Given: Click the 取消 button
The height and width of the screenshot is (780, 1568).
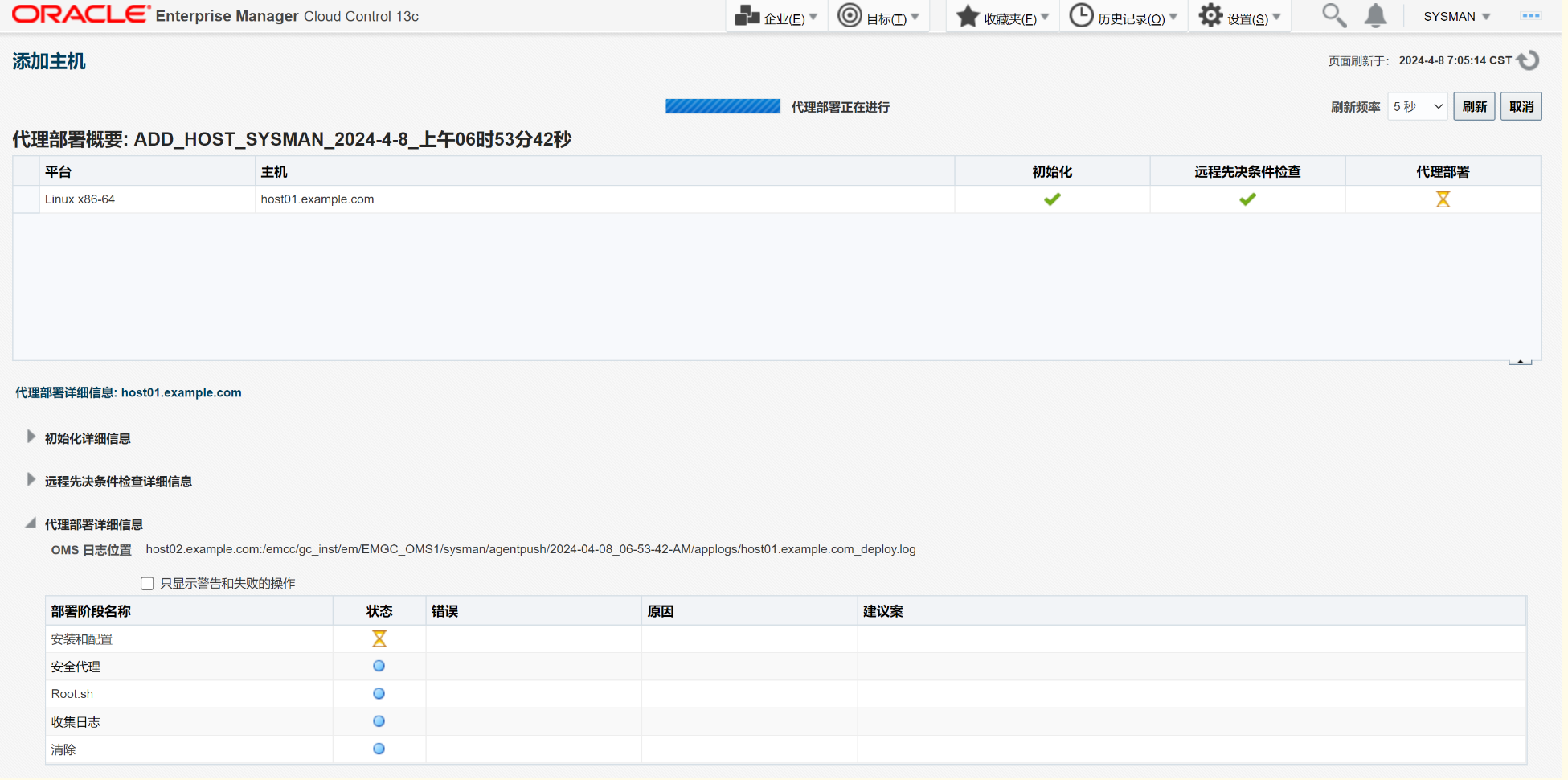Looking at the screenshot, I should (x=1521, y=107).
